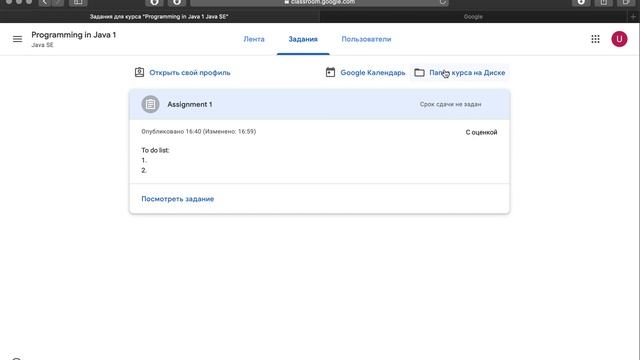Screen dimensions: 640x360
Task: Click the Открыть свой профиль link
Action: 189,73
